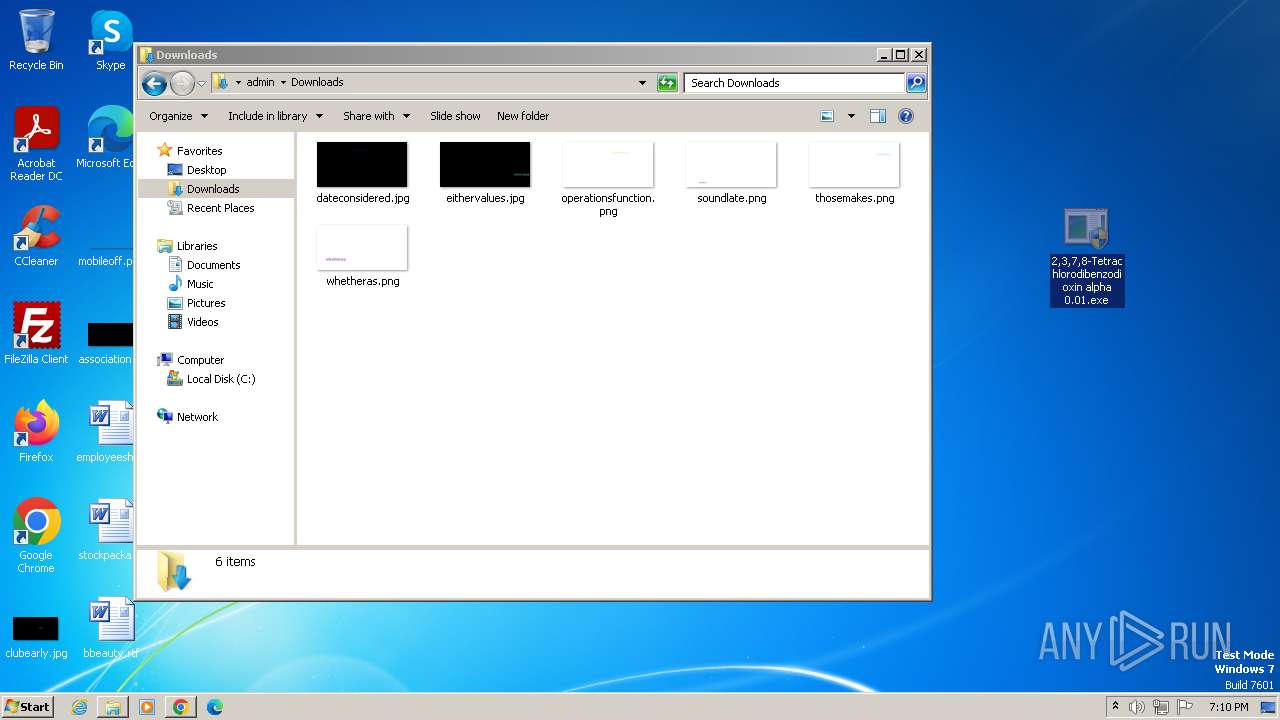
Task: Open the view options dropdown arrow
Action: (x=851, y=116)
